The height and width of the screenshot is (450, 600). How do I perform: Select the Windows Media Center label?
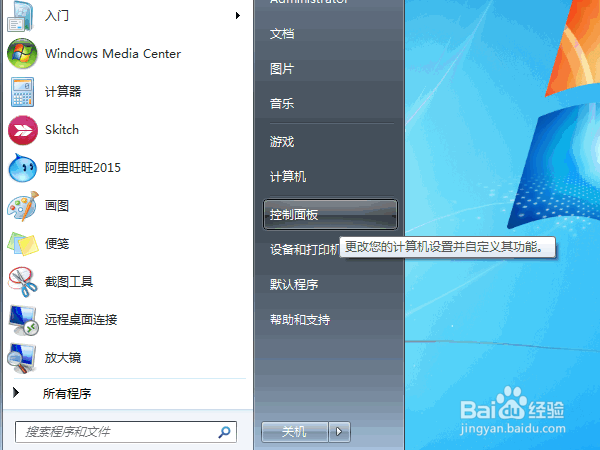(113, 54)
